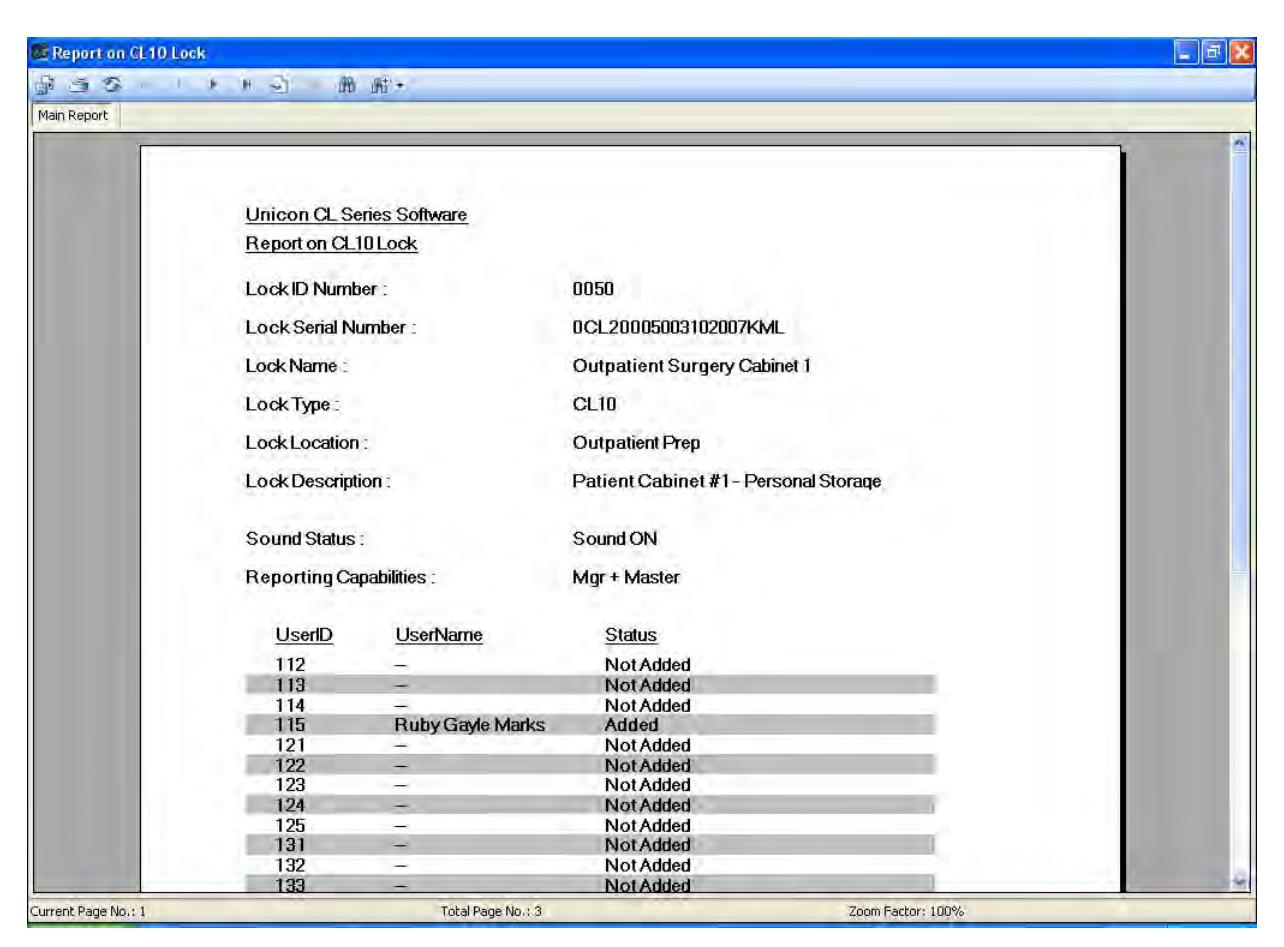Click the "Status" column header

[x=632, y=634]
